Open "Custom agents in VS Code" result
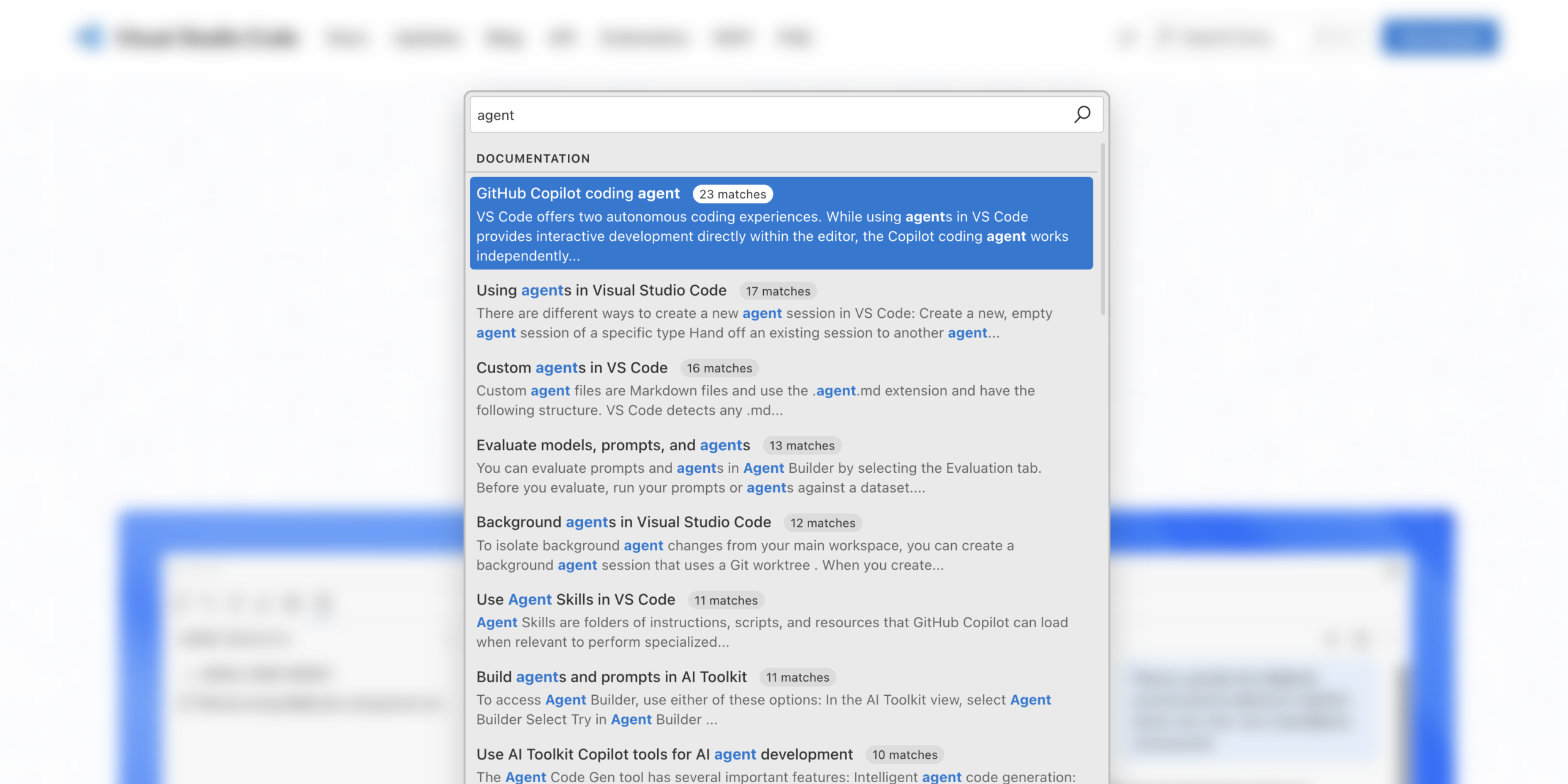Viewport: 1568px width, 784px height. coord(571,368)
